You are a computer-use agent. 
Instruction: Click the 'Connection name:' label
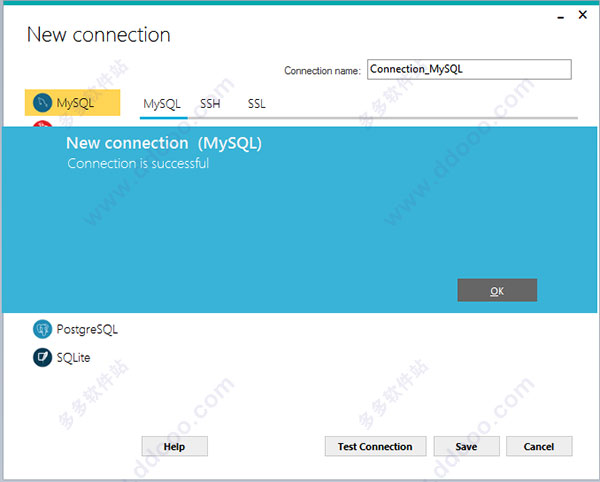(x=322, y=71)
